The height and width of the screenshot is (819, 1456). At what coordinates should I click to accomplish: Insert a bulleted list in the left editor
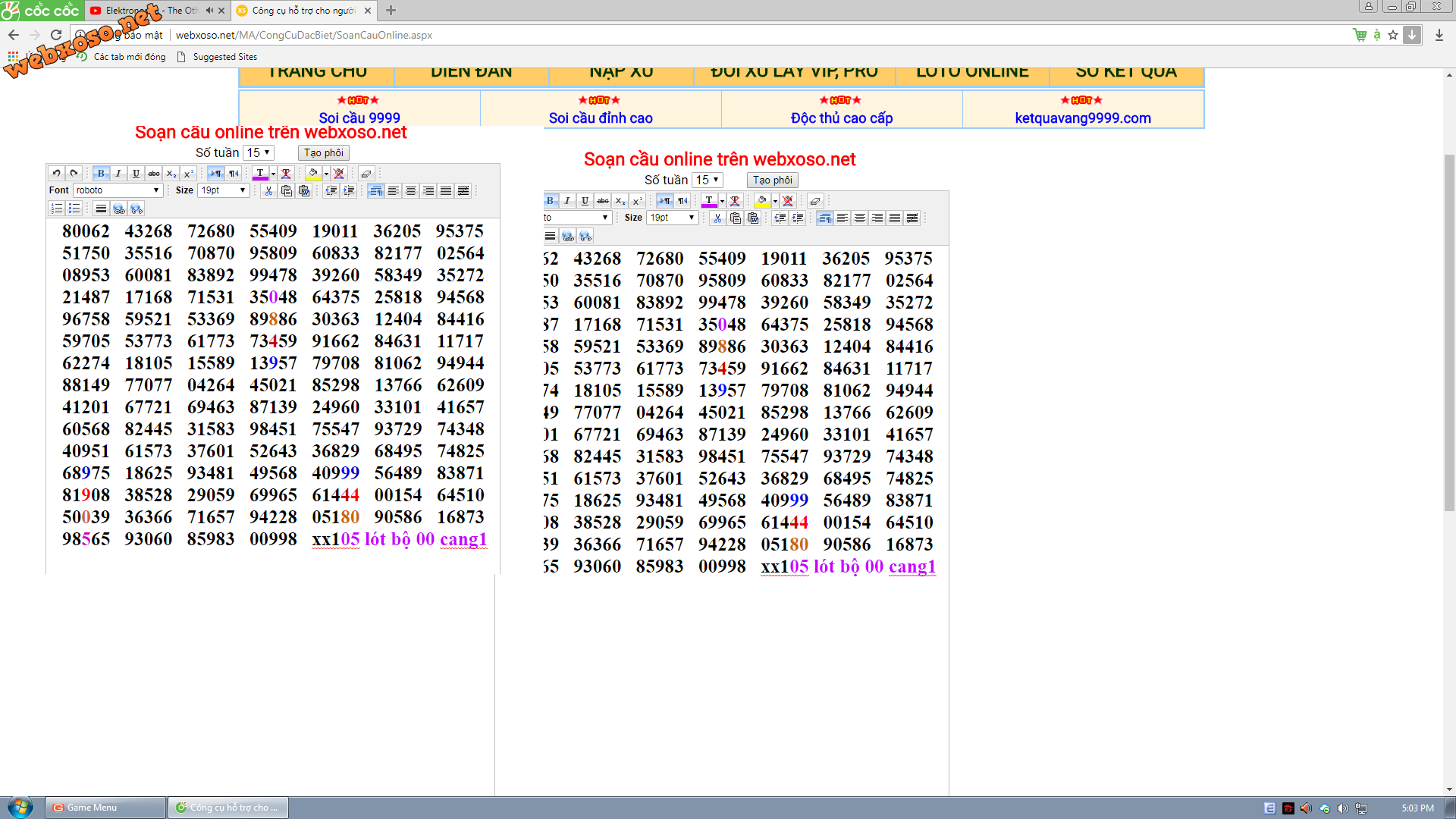pyautogui.click(x=74, y=209)
